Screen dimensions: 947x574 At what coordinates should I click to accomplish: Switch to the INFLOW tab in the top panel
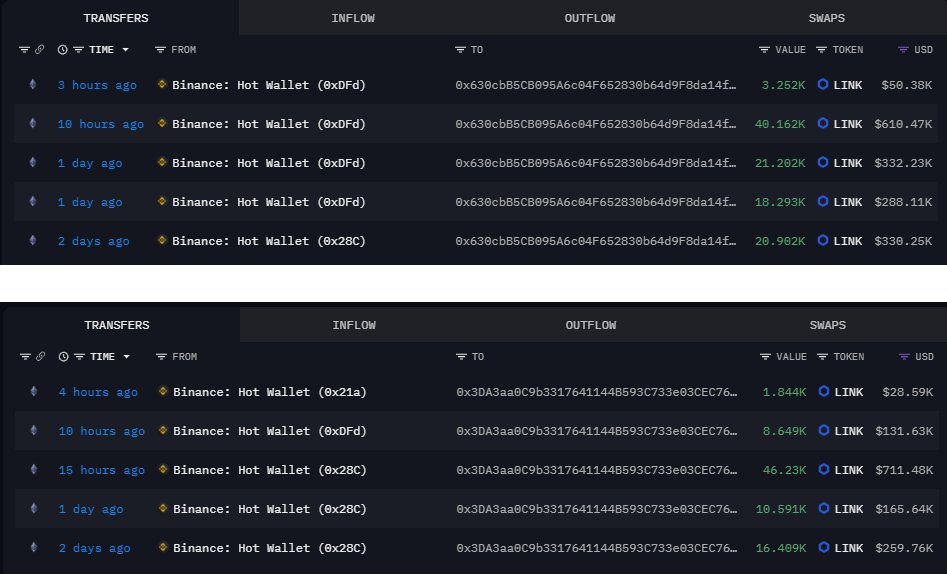[x=354, y=18]
